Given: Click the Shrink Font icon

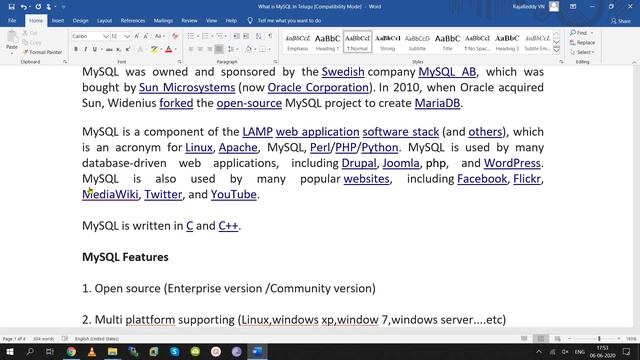Looking at the screenshot, I should 146,36.
